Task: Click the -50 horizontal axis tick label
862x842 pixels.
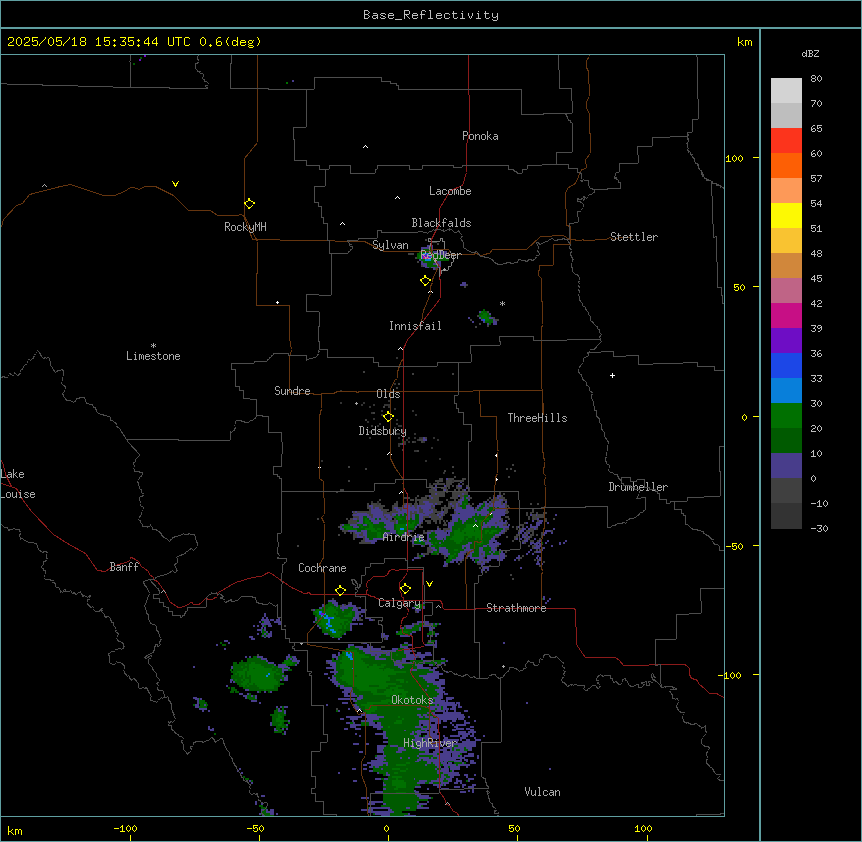Action: tap(255, 828)
